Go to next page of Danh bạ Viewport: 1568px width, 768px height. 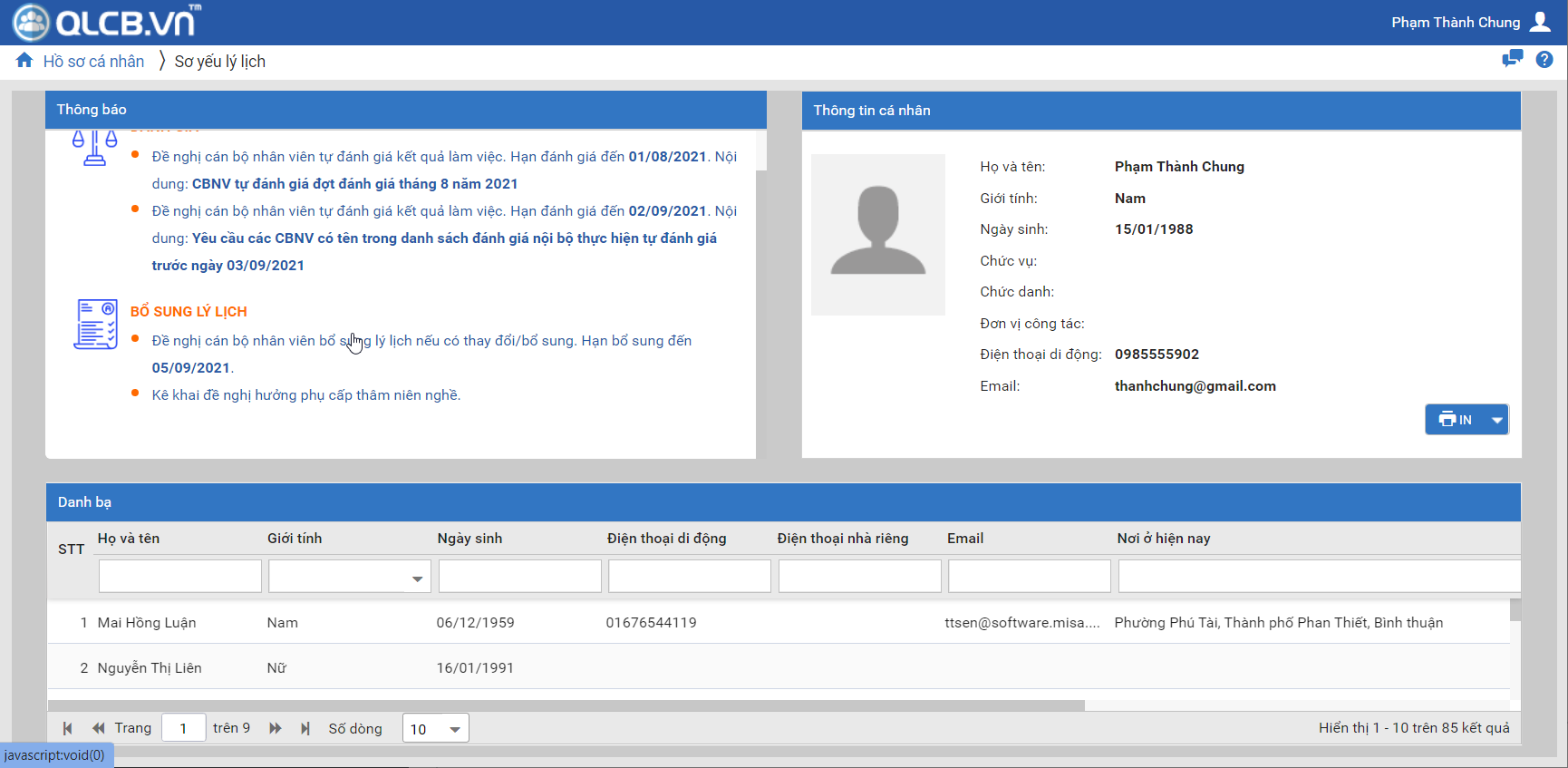276,728
